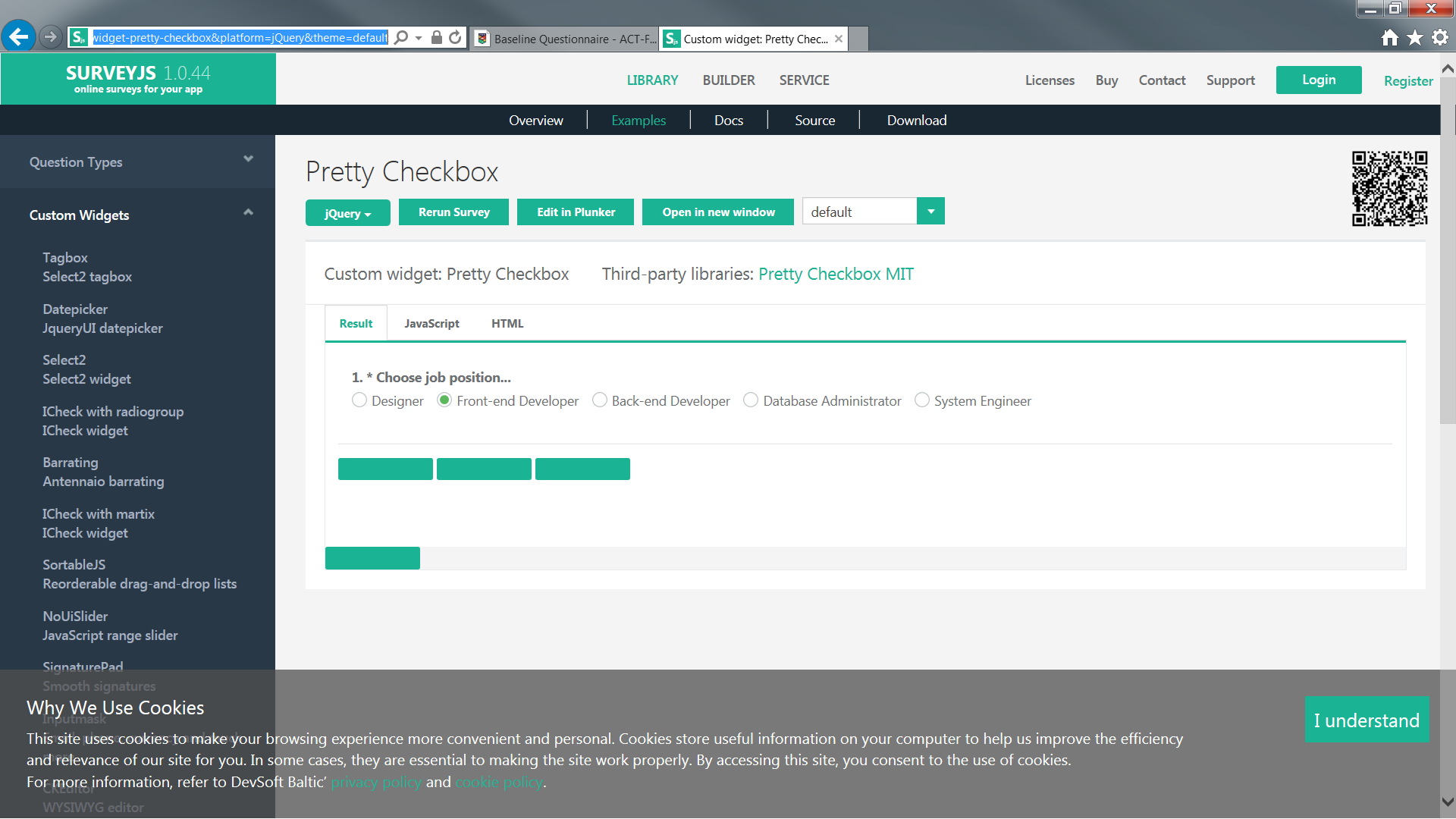
Task: Switch to the JavaScript tab
Action: point(431,323)
